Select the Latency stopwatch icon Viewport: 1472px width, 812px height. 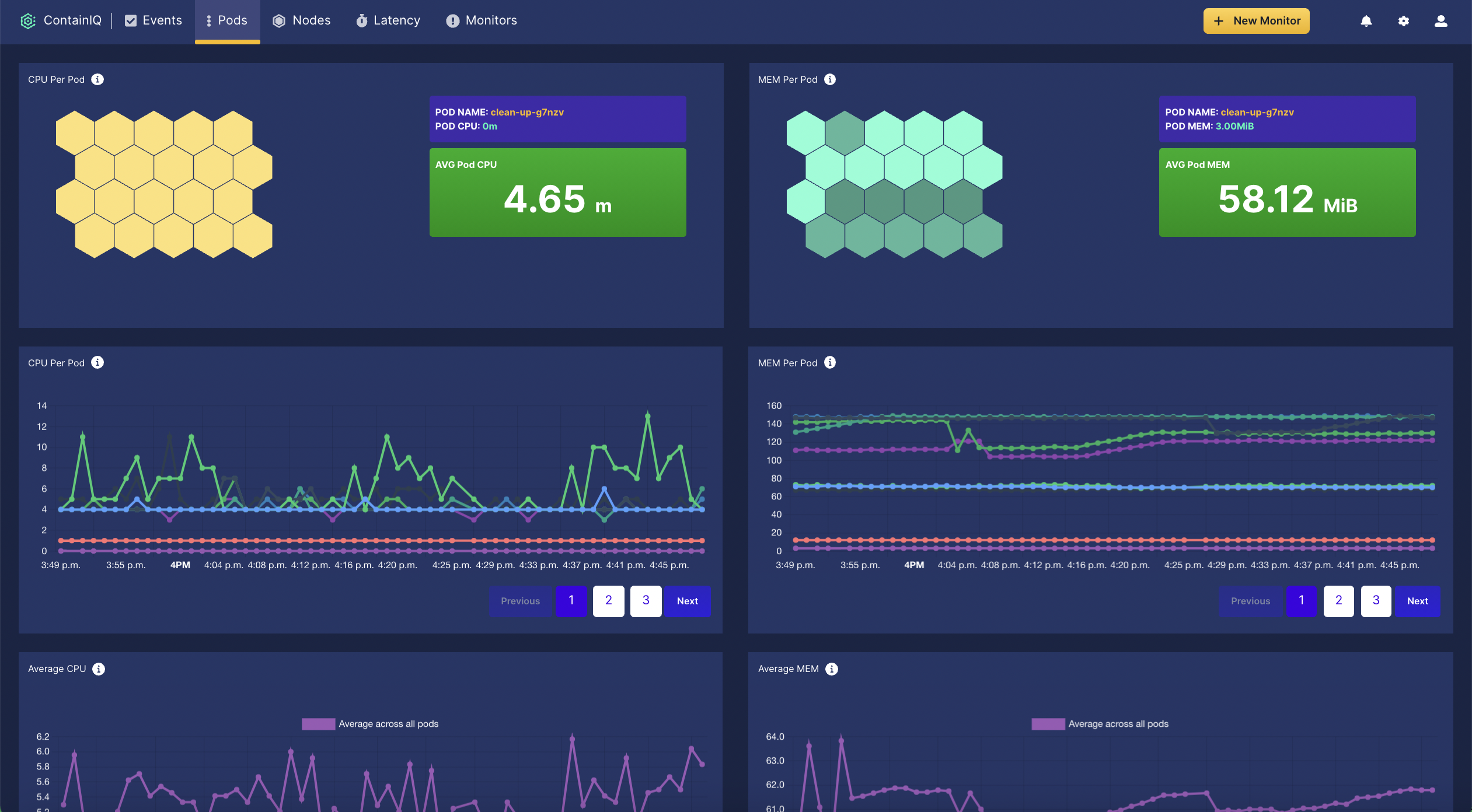tap(362, 20)
